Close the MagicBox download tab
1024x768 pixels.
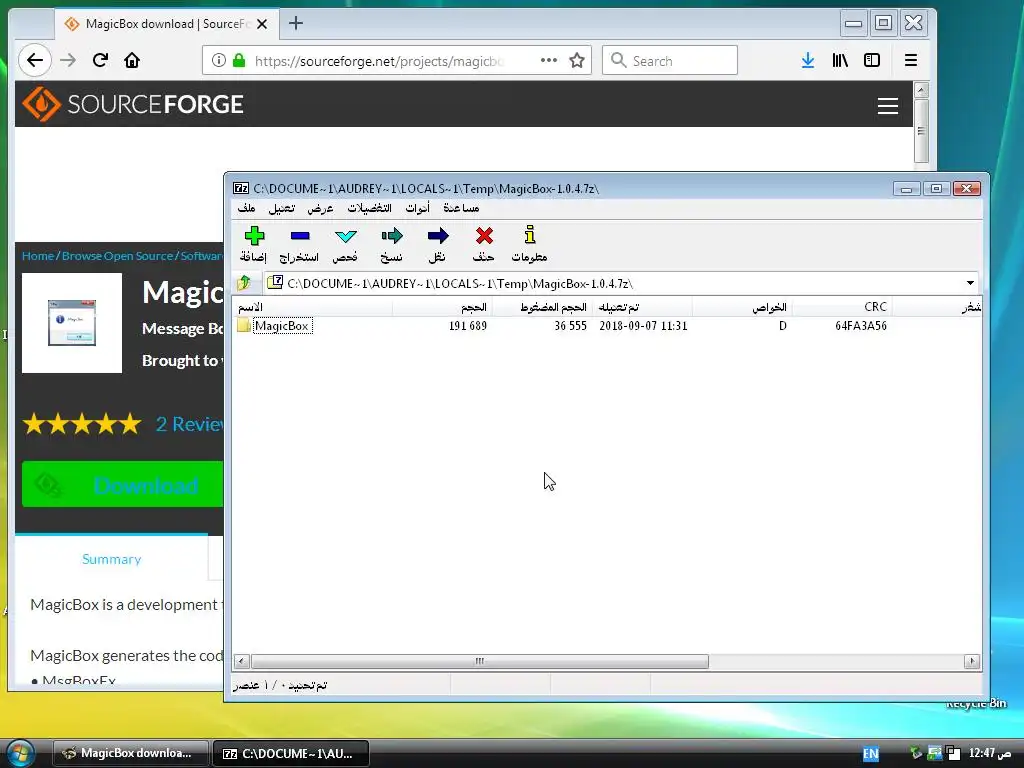pyautogui.click(x=262, y=24)
